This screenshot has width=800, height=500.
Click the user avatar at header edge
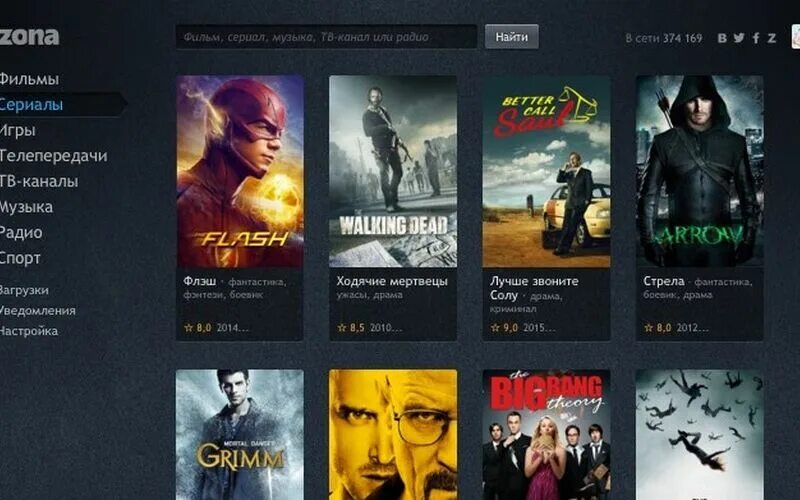[796, 37]
